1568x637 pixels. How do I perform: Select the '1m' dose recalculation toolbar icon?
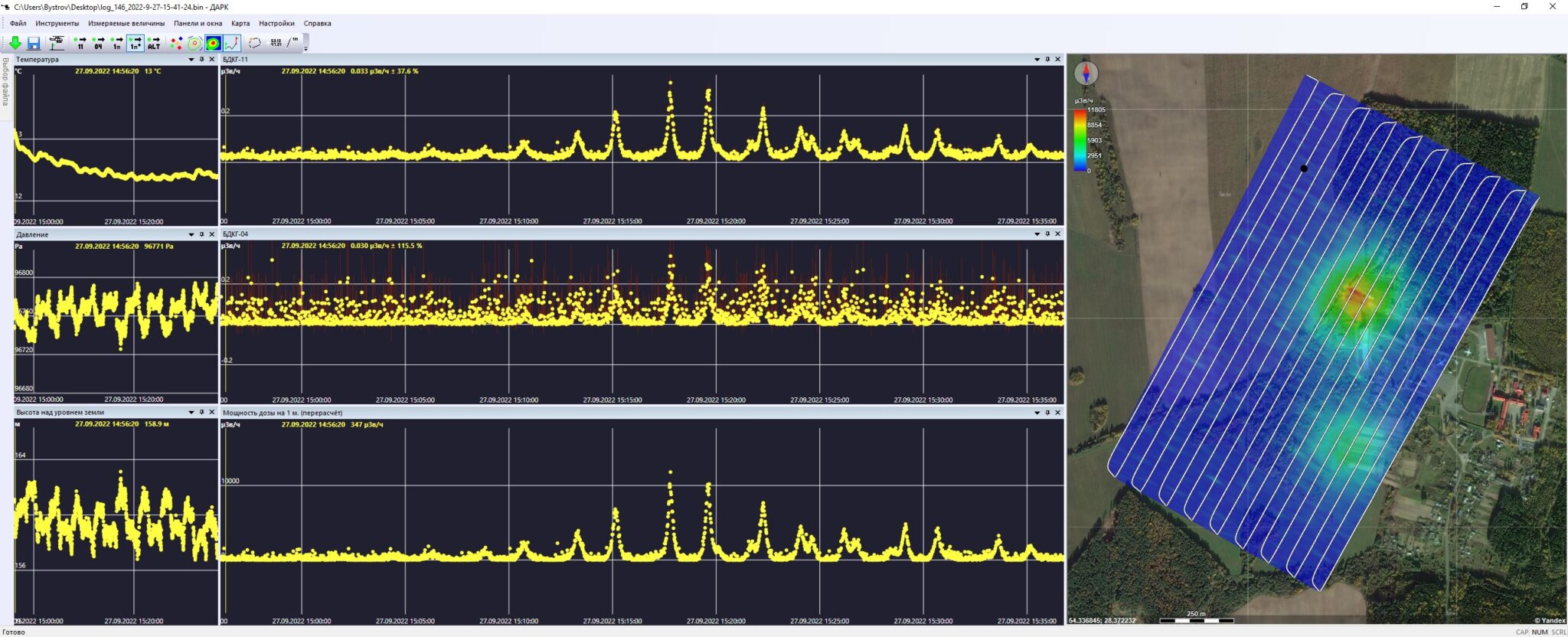click(x=116, y=43)
